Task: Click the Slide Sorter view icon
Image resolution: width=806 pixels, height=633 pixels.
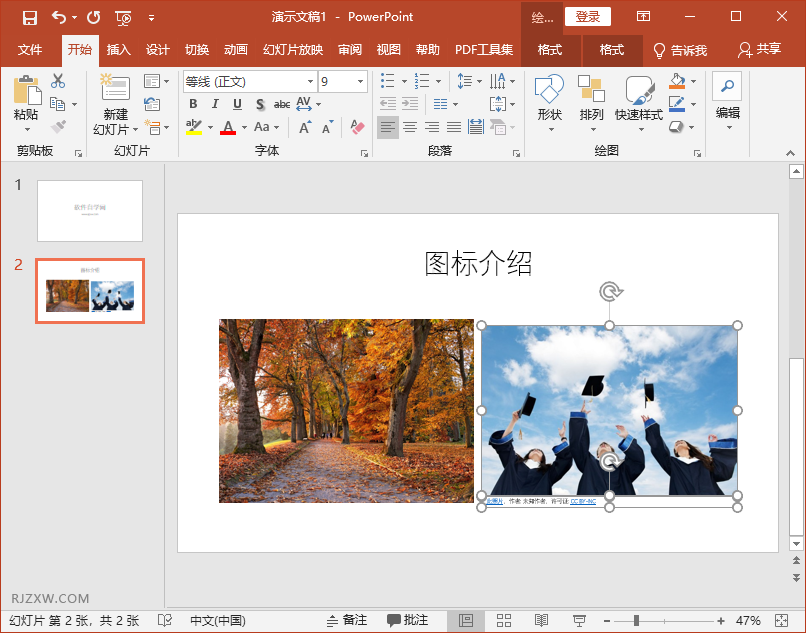Action: 503,620
